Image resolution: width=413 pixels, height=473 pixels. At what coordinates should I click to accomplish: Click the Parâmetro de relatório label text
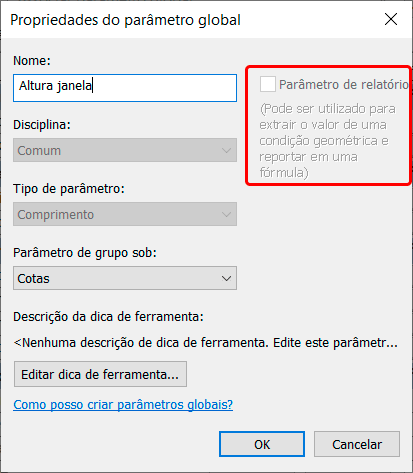344,85
